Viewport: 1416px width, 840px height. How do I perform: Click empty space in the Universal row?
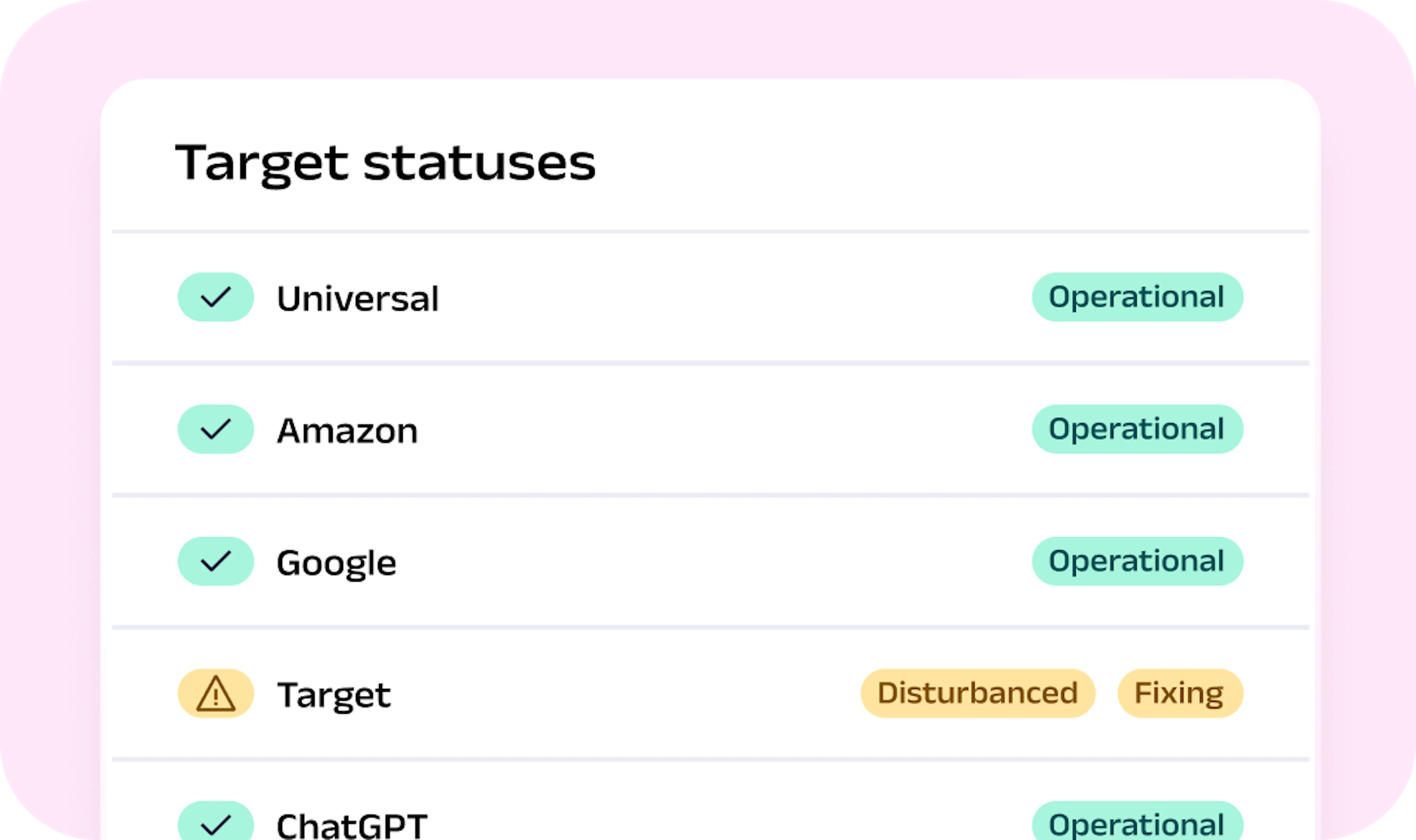point(736,297)
